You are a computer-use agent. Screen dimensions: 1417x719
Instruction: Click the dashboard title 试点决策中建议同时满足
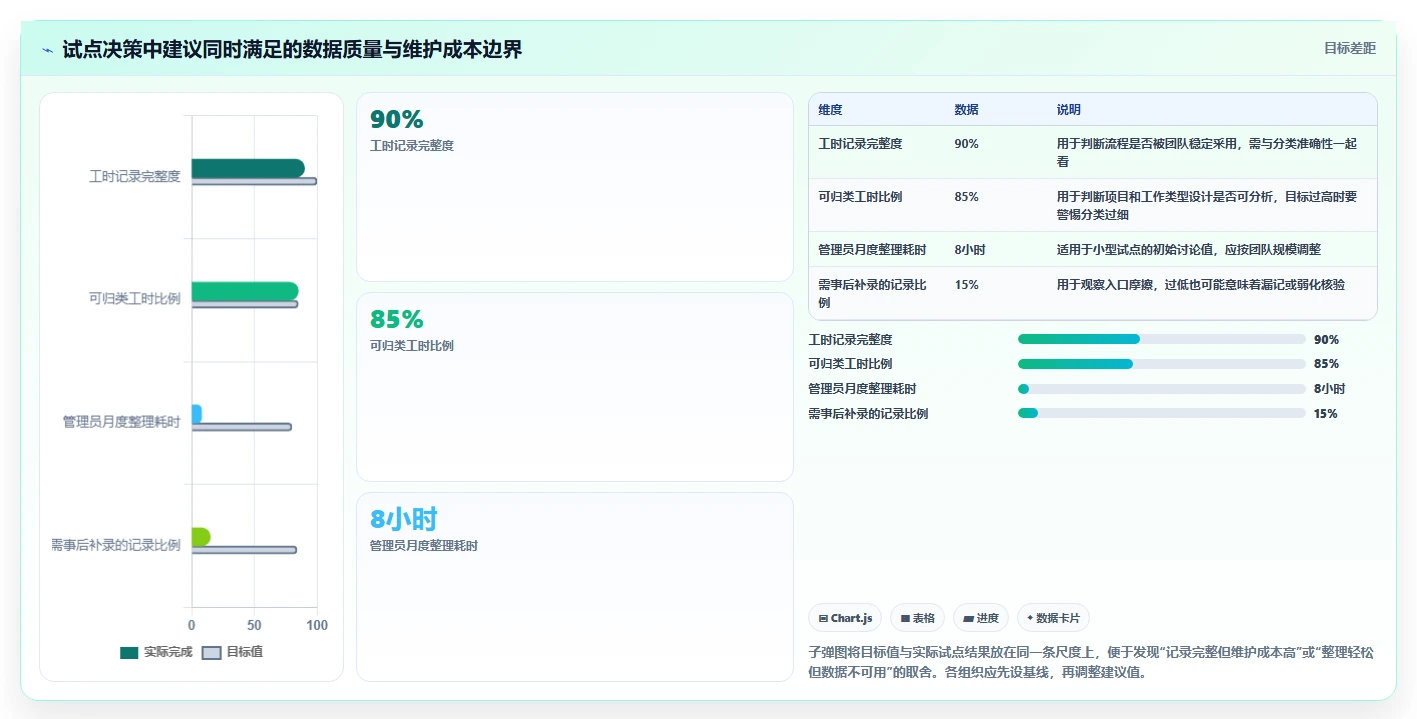tap(292, 50)
